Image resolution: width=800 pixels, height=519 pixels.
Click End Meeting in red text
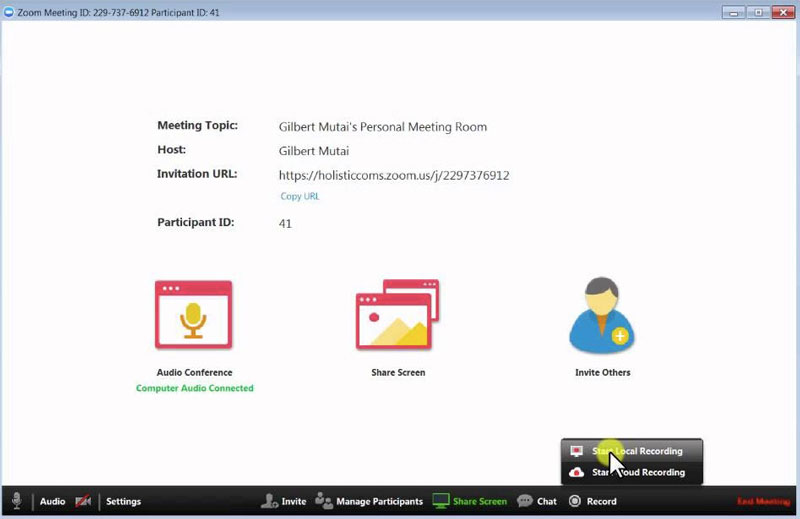(x=763, y=501)
